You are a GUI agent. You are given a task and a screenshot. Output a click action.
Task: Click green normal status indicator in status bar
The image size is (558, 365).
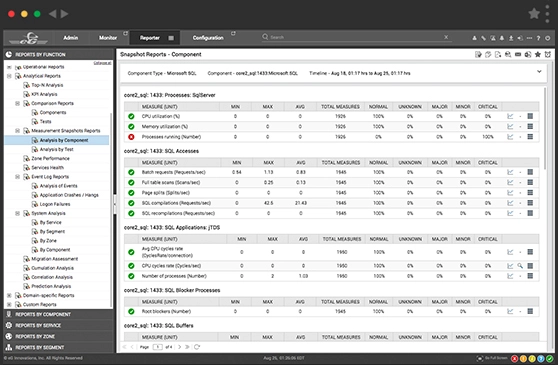(550, 359)
